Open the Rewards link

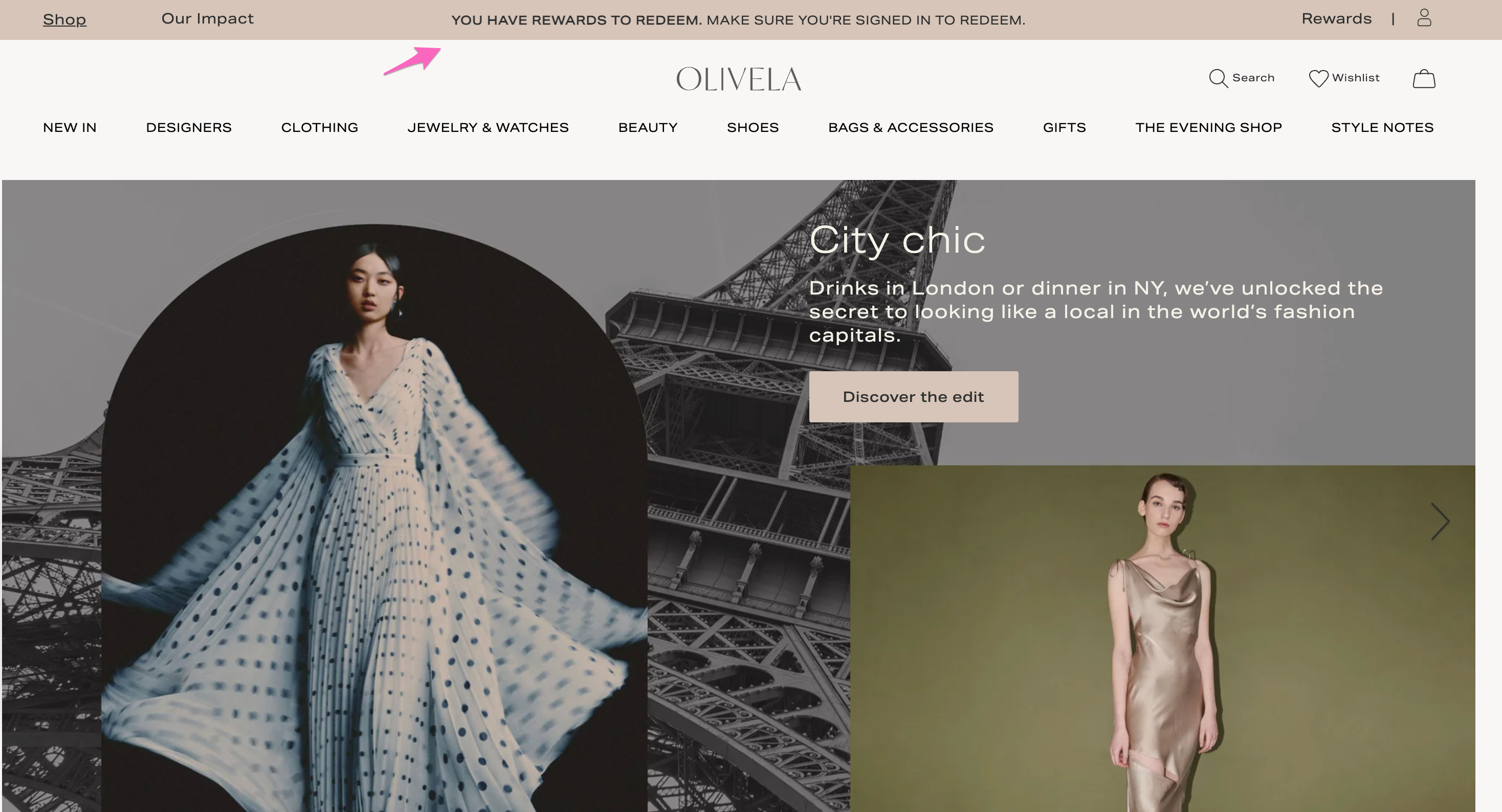click(x=1336, y=18)
